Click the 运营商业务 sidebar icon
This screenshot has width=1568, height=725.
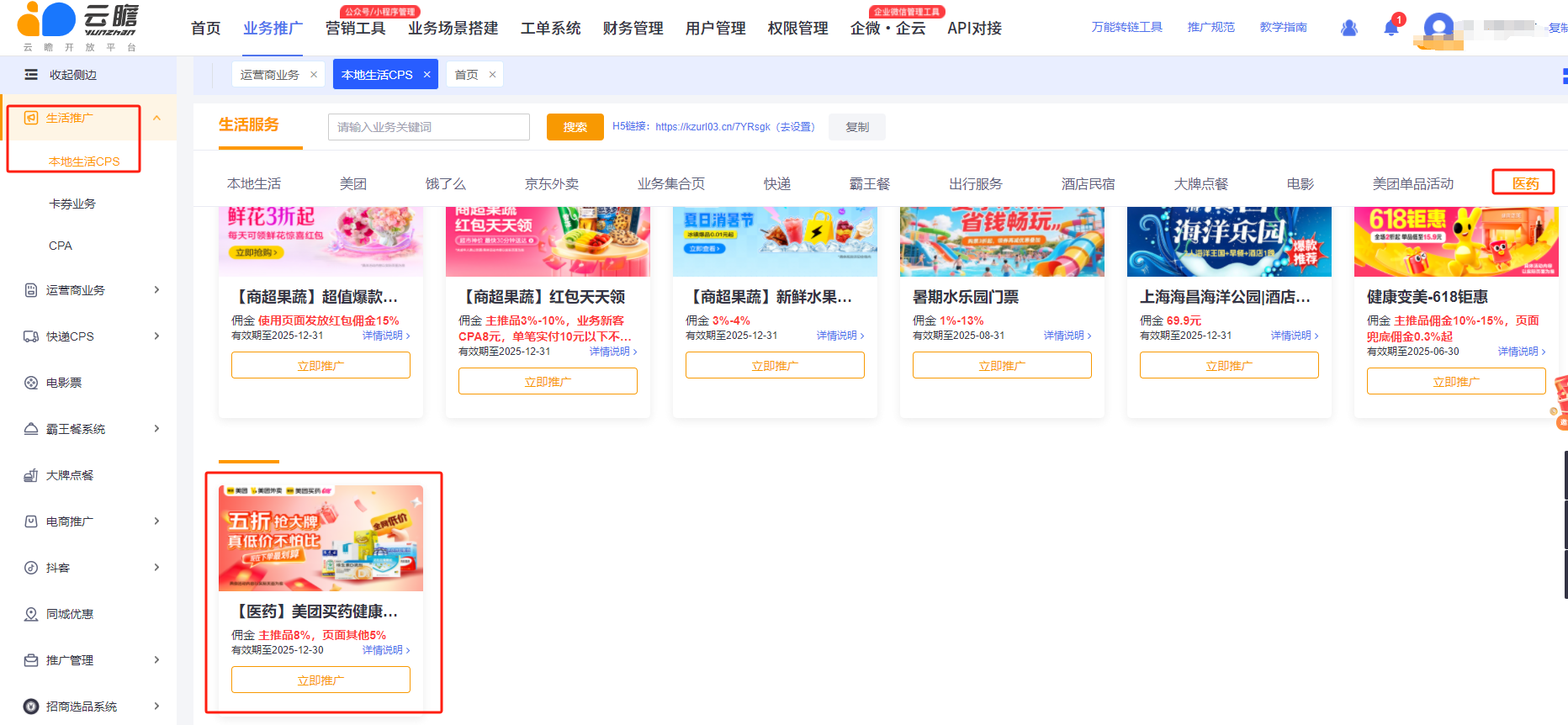coord(31,290)
